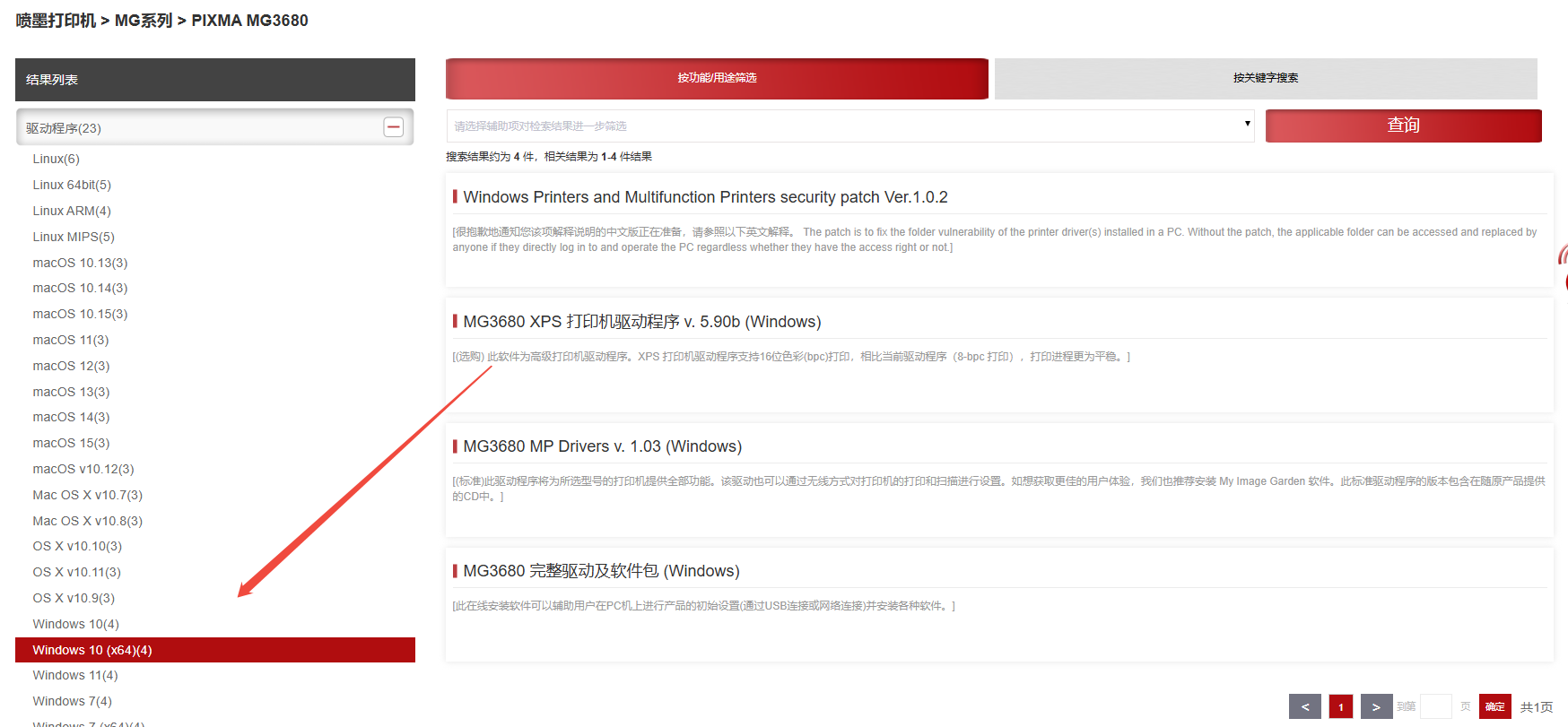Image resolution: width=1568 pixels, height=727 pixels.
Task: Go to next results page arrow
Action: click(1376, 706)
